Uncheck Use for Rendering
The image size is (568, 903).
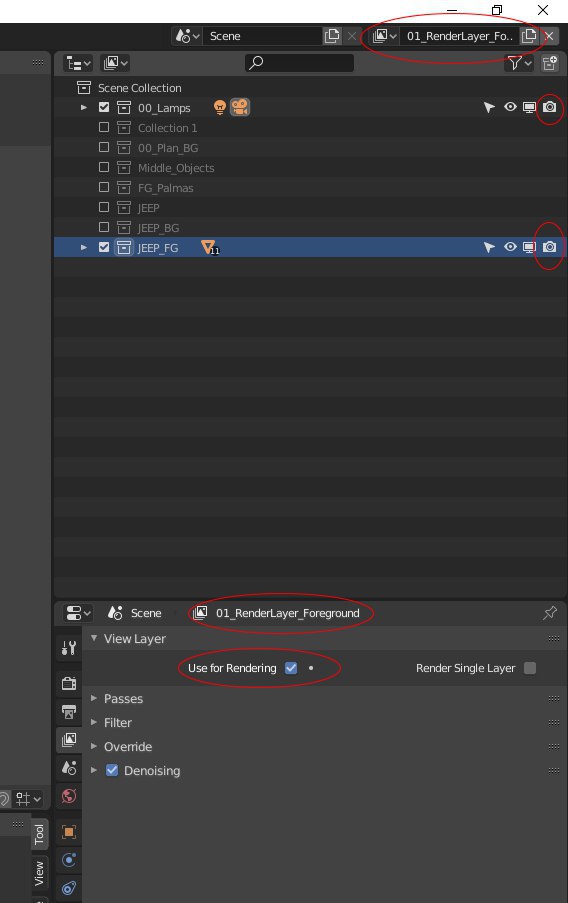point(291,668)
